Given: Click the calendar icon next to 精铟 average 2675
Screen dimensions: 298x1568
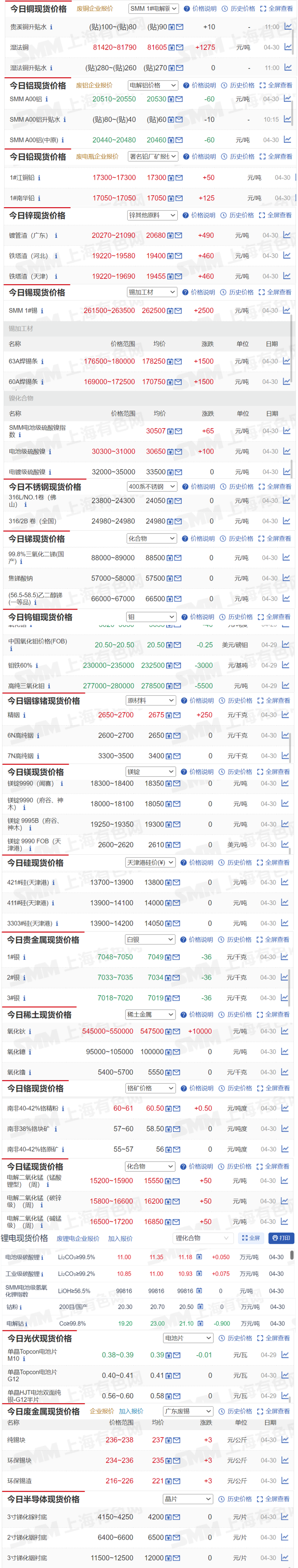Looking at the screenshot, I should click(x=169, y=715).
